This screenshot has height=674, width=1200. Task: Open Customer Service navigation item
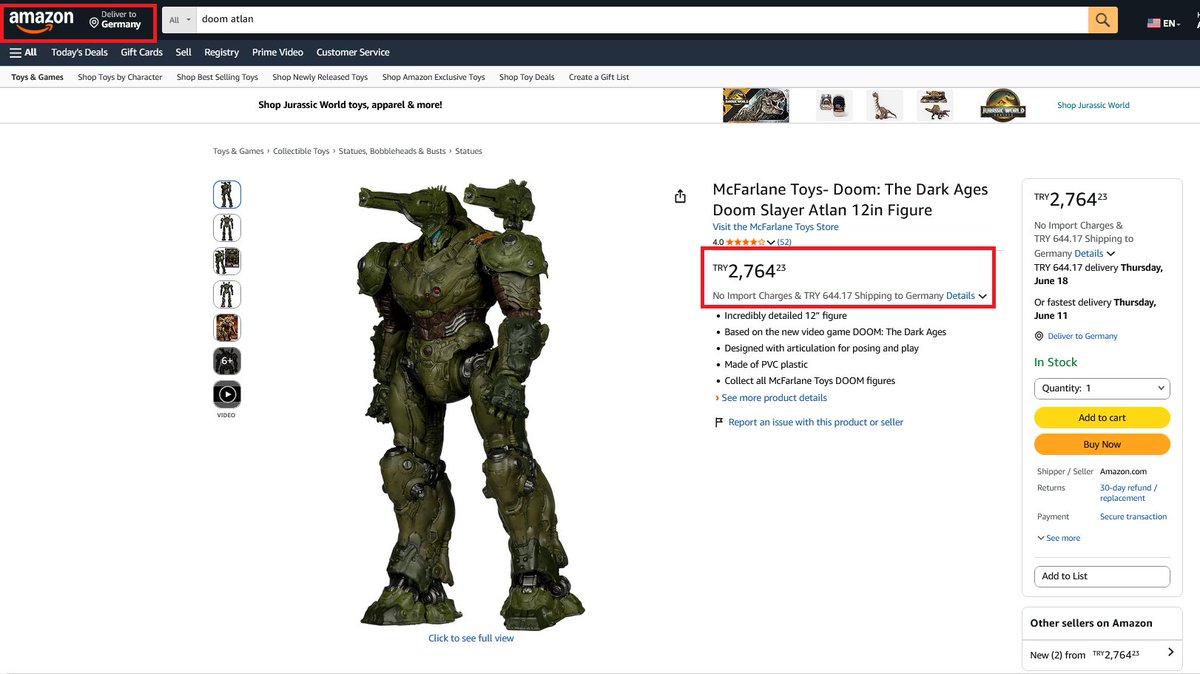point(353,52)
